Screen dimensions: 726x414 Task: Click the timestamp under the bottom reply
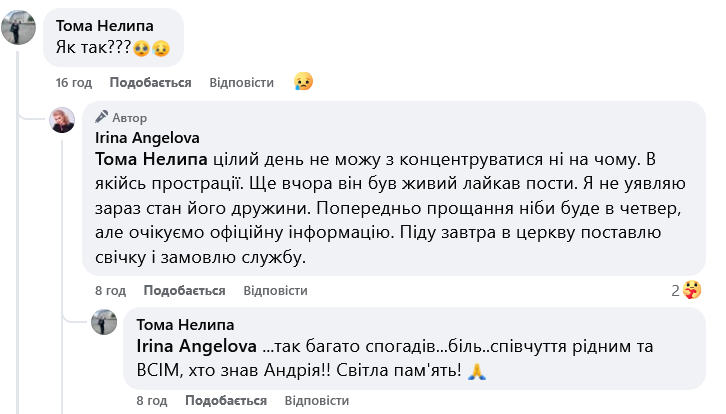point(150,400)
